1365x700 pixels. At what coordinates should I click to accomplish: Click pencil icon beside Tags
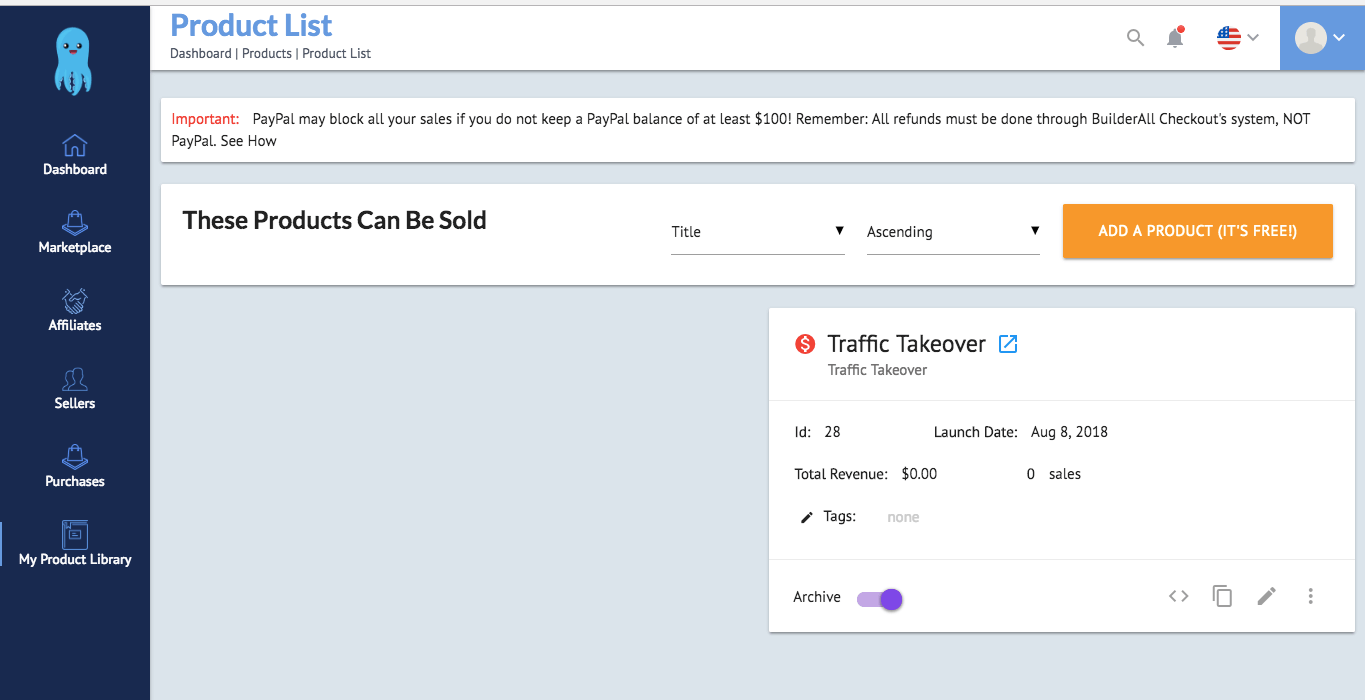coord(807,518)
